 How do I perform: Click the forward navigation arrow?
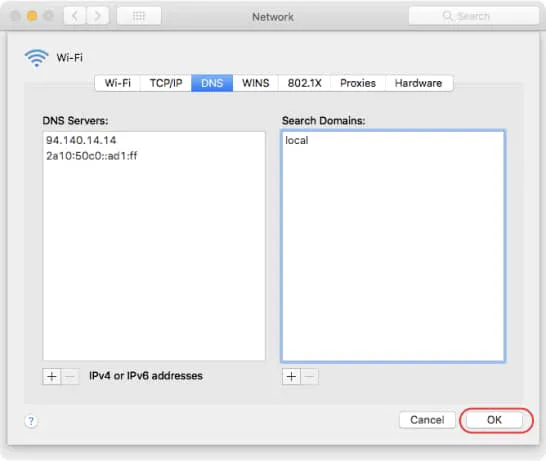(x=97, y=16)
